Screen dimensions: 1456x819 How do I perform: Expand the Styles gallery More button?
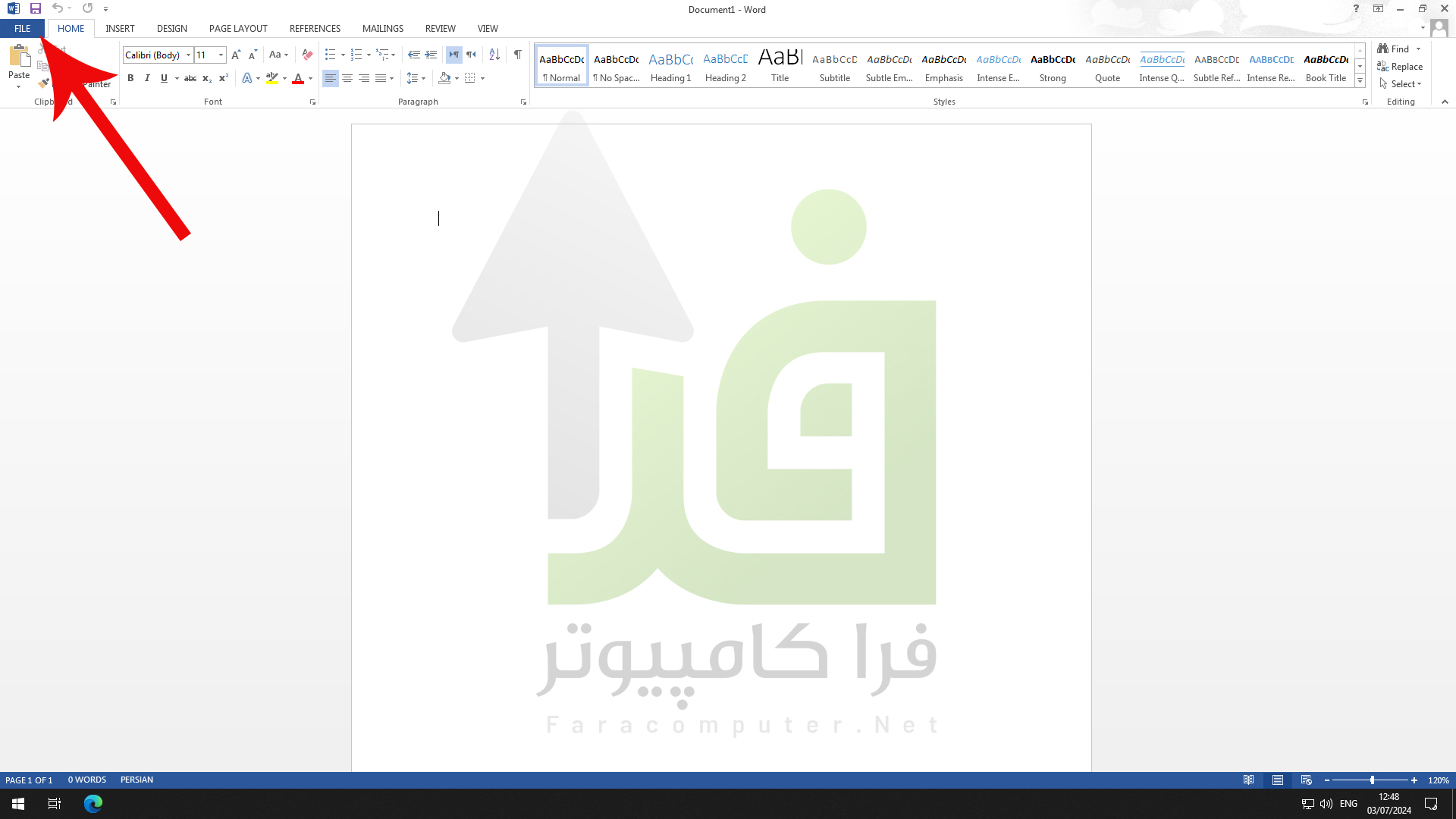tap(1360, 80)
